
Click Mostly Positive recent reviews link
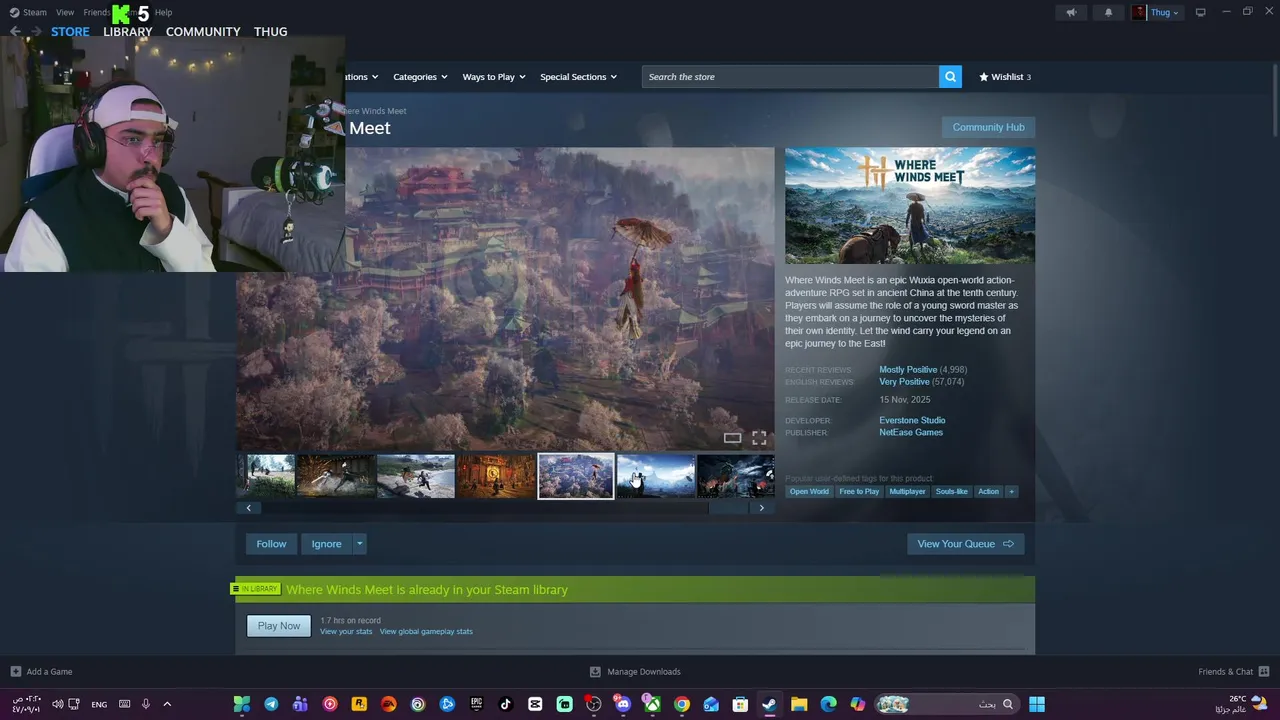point(908,370)
